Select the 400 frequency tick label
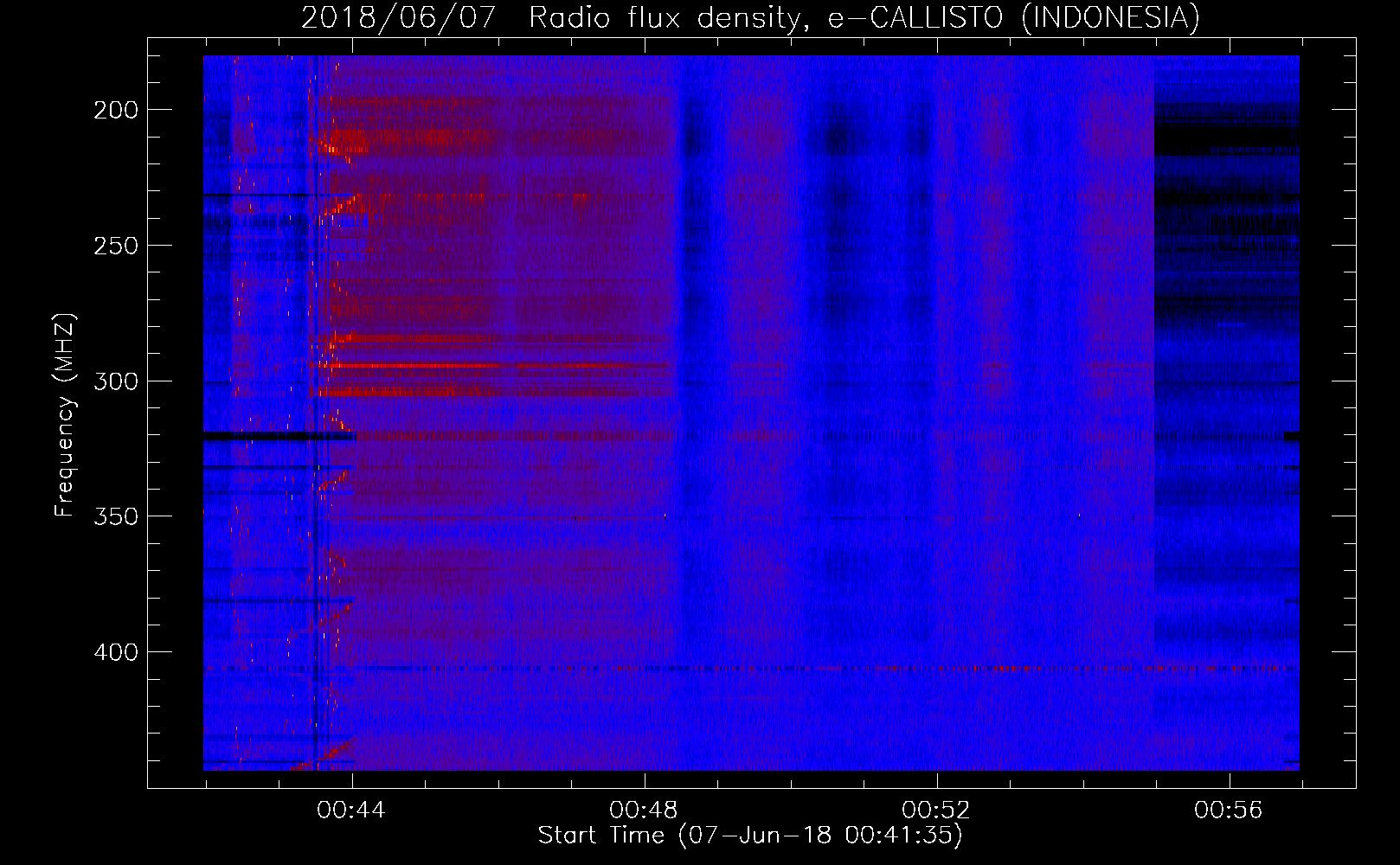The width and height of the screenshot is (1400, 865). click(116, 652)
